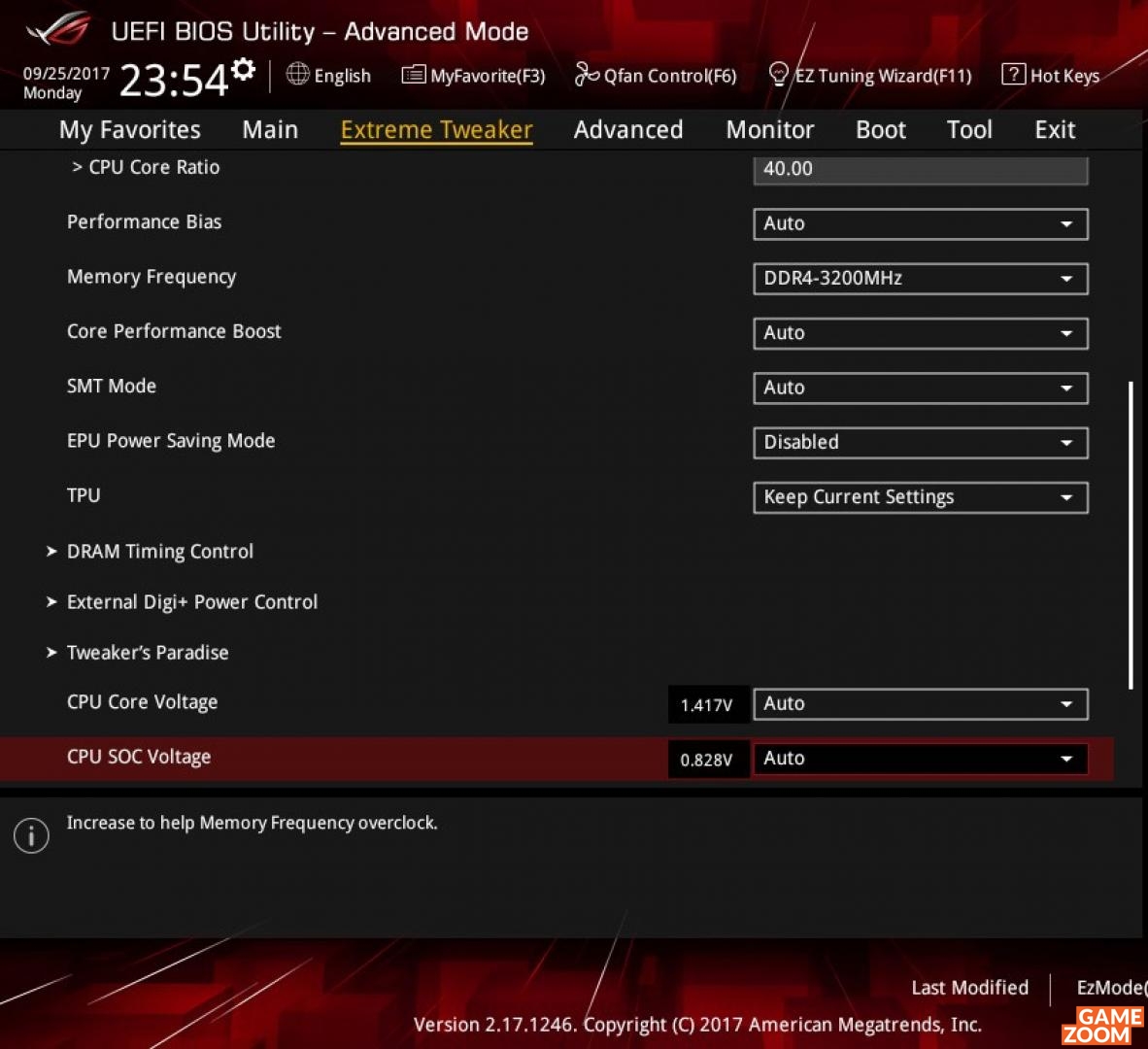Click the info icon beside help text
This screenshot has width=1148, height=1049.
(31, 835)
